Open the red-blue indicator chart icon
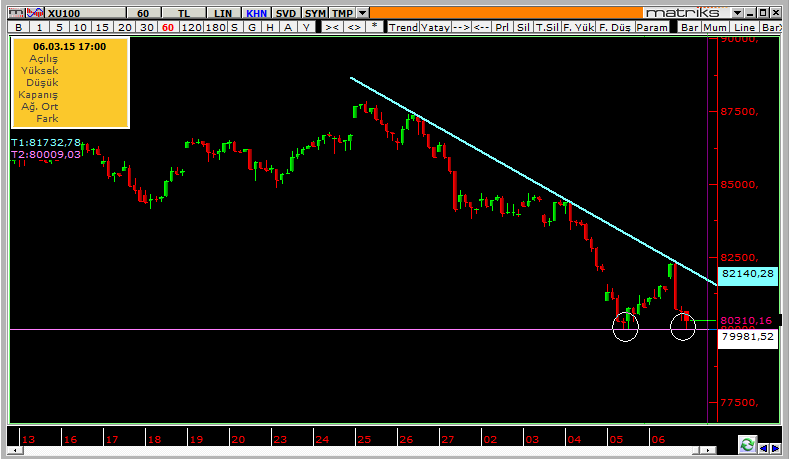This screenshot has height=459, width=789. point(35,13)
